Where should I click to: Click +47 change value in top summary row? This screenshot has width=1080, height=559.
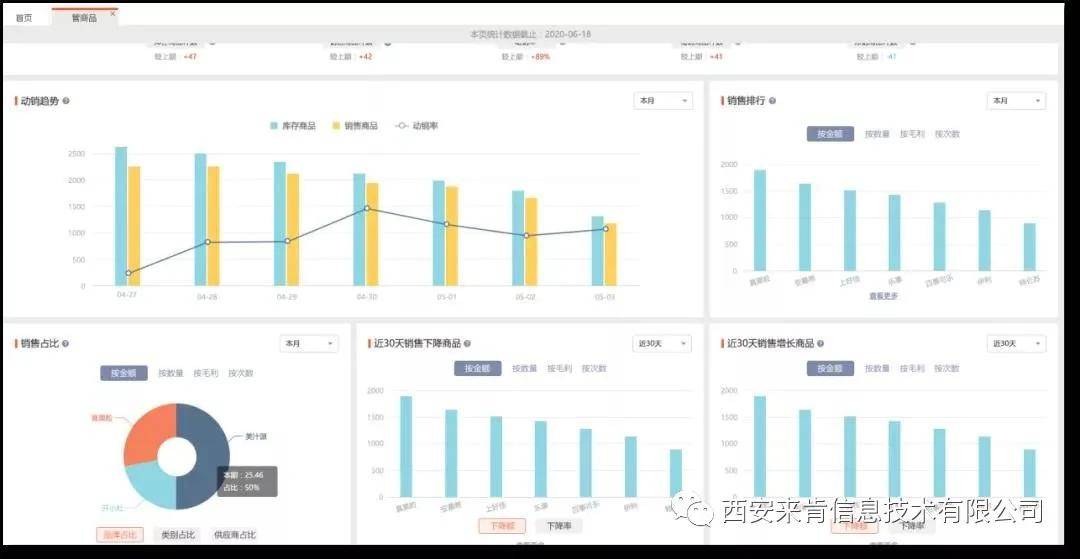pyautogui.click(x=189, y=56)
